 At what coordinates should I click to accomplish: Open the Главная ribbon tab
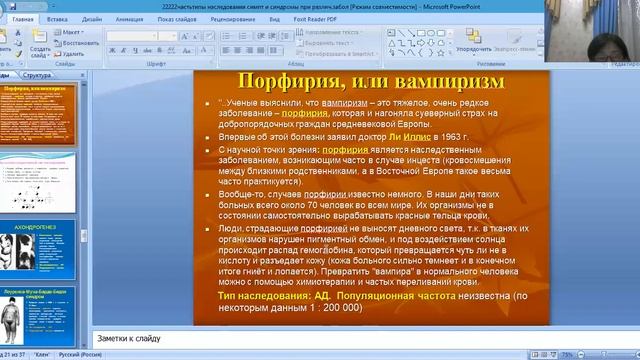tap(22, 19)
